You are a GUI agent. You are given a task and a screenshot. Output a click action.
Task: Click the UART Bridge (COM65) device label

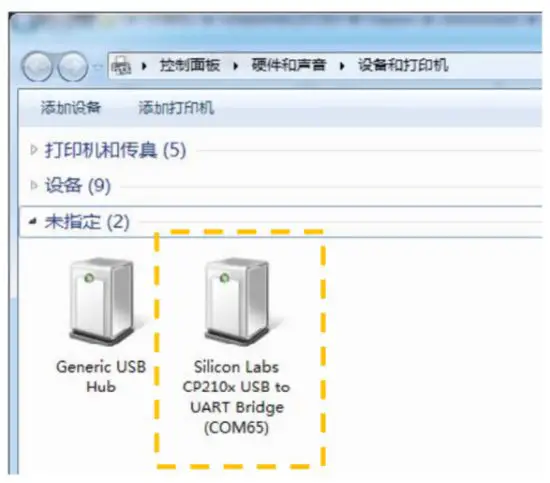pos(237,417)
